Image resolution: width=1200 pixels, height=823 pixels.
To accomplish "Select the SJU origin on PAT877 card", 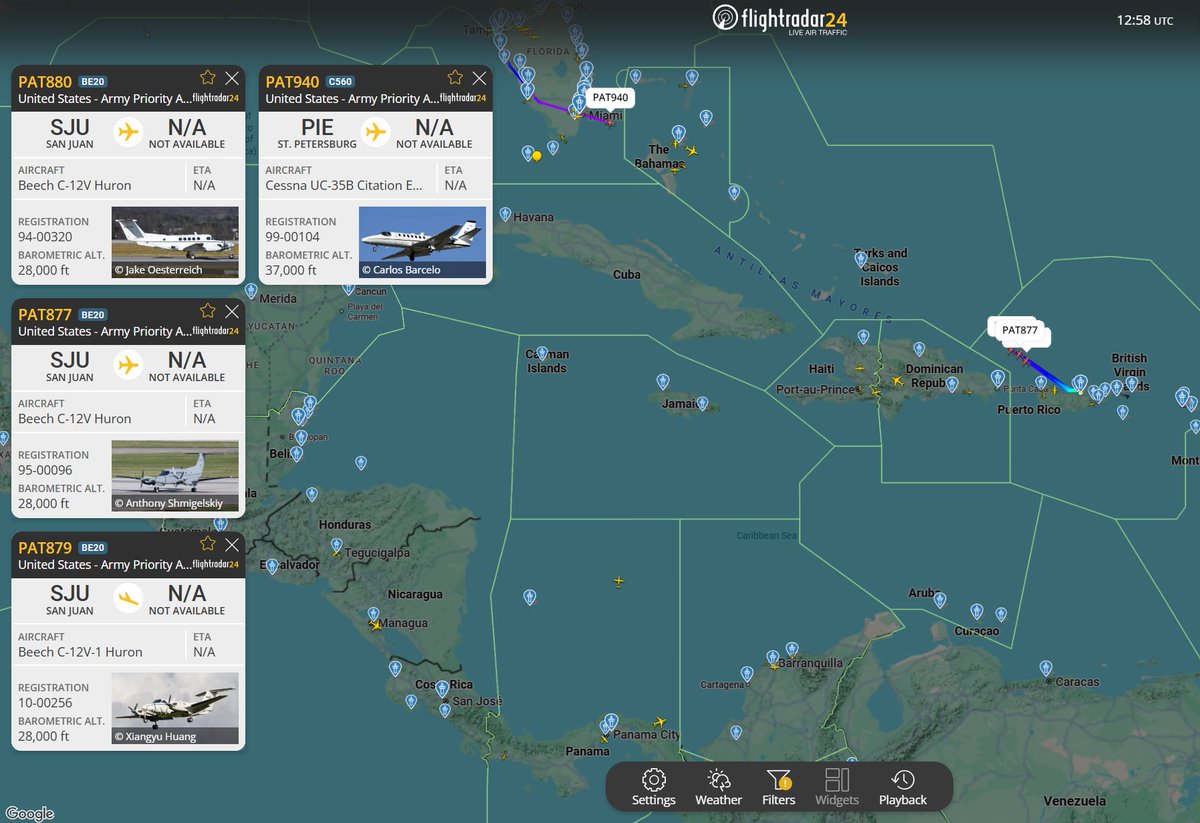I will point(69,365).
